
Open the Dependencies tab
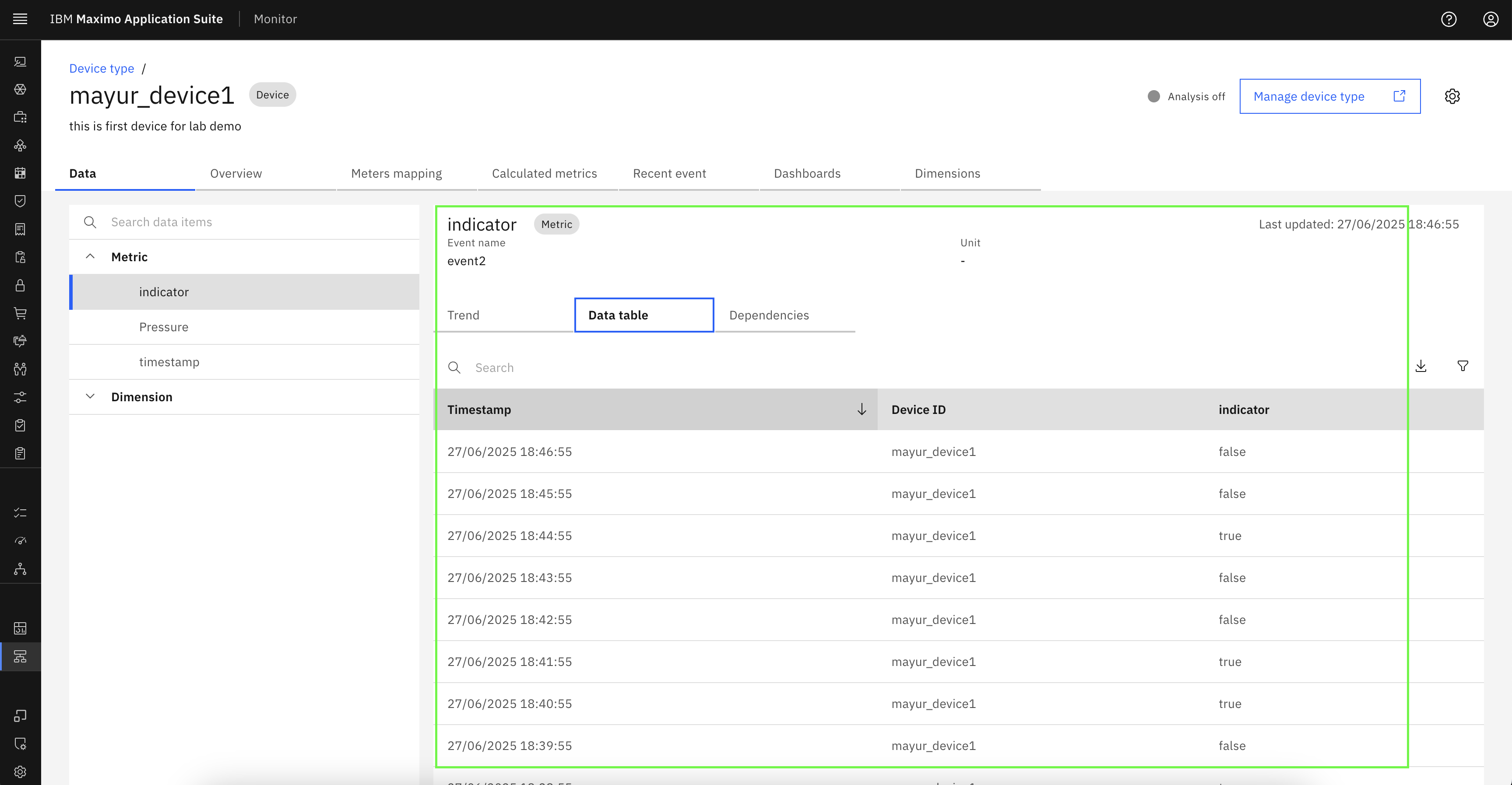point(785,315)
